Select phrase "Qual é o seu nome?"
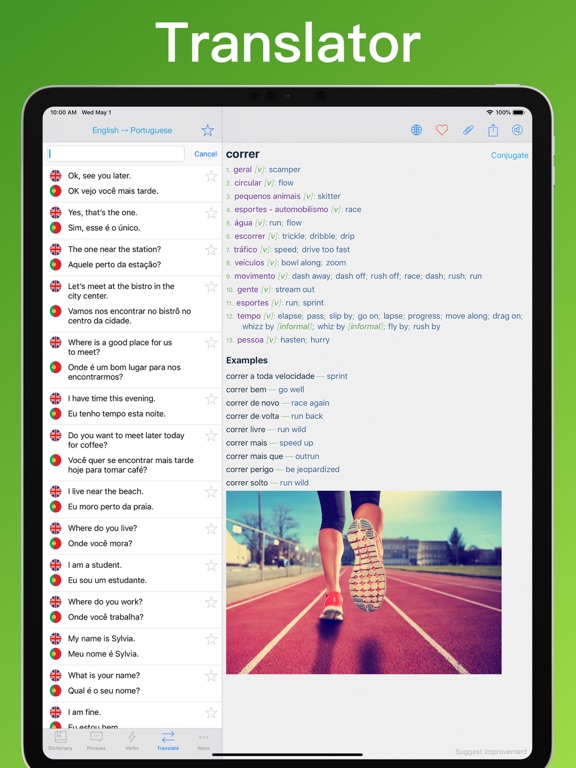The height and width of the screenshot is (768, 576). point(104,691)
